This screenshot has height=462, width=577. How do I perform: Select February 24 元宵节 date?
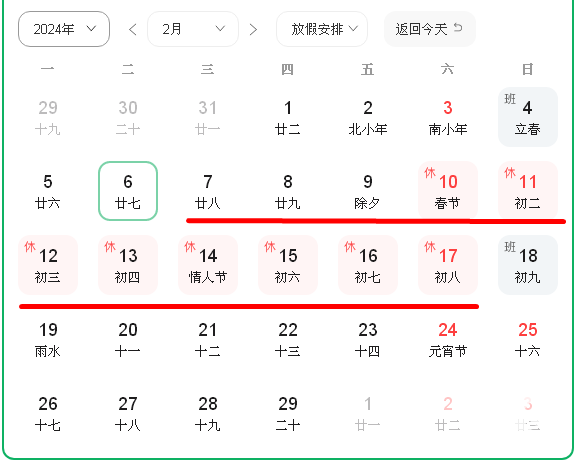tap(448, 339)
